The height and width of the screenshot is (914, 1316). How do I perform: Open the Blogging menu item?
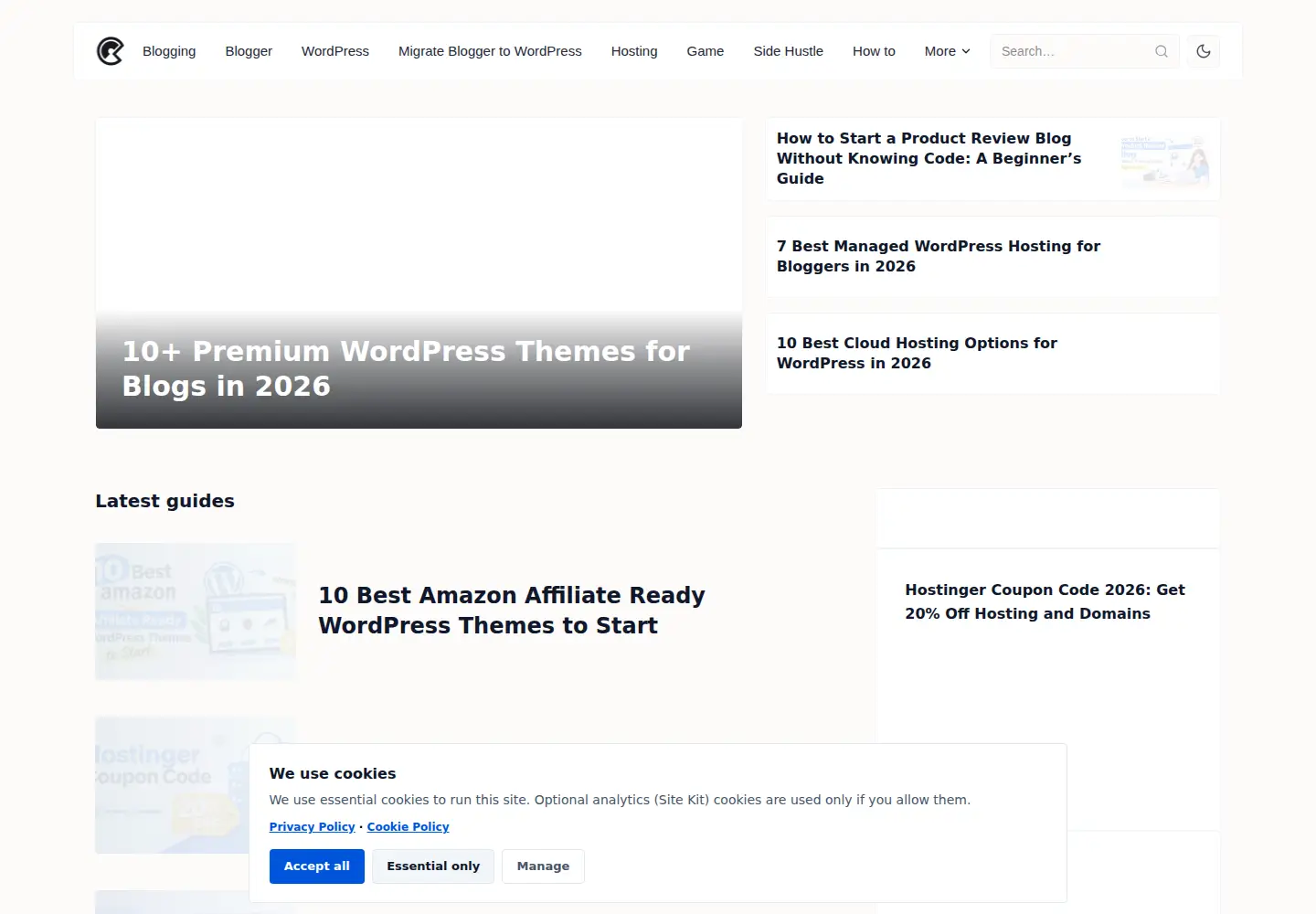tap(169, 51)
